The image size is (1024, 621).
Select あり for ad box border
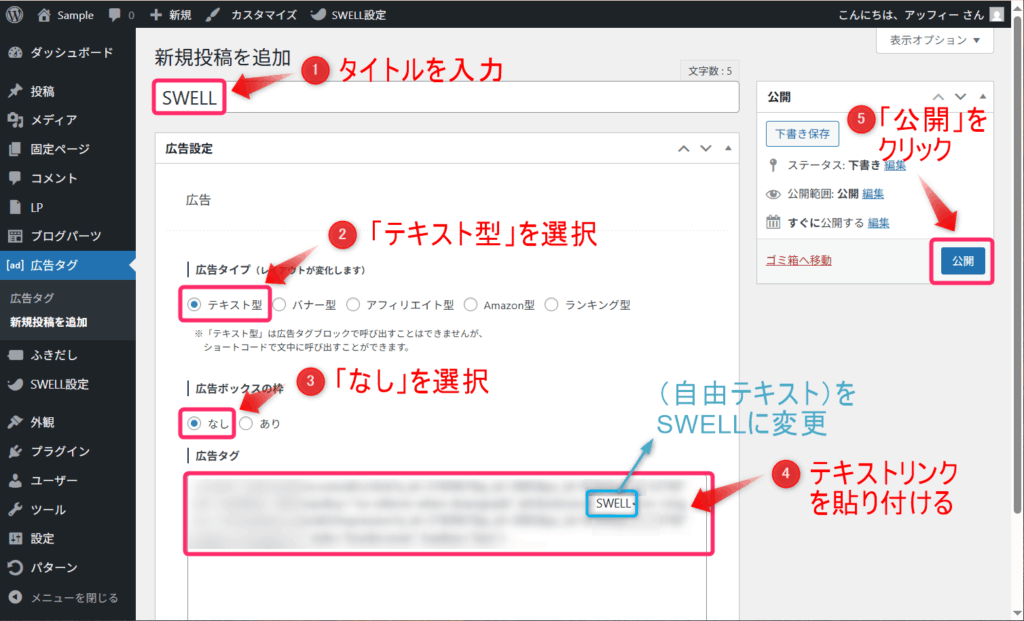246,423
